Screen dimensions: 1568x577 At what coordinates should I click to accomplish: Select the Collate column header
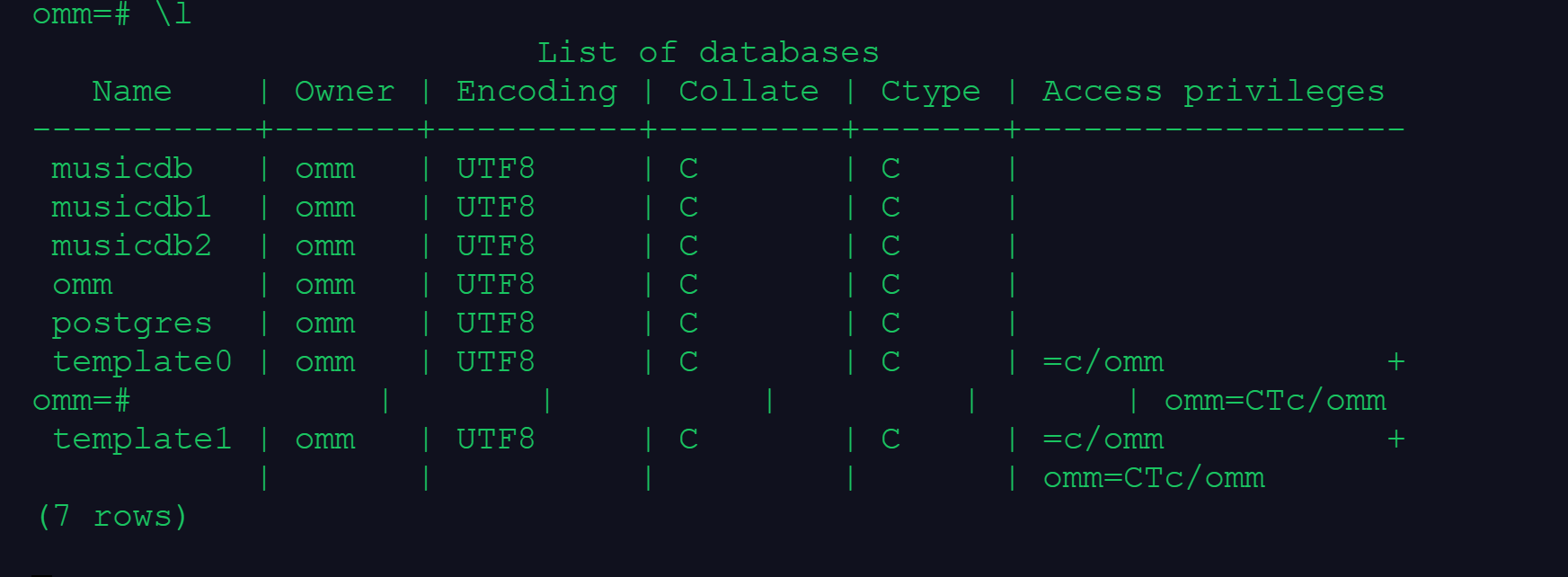click(749, 92)
